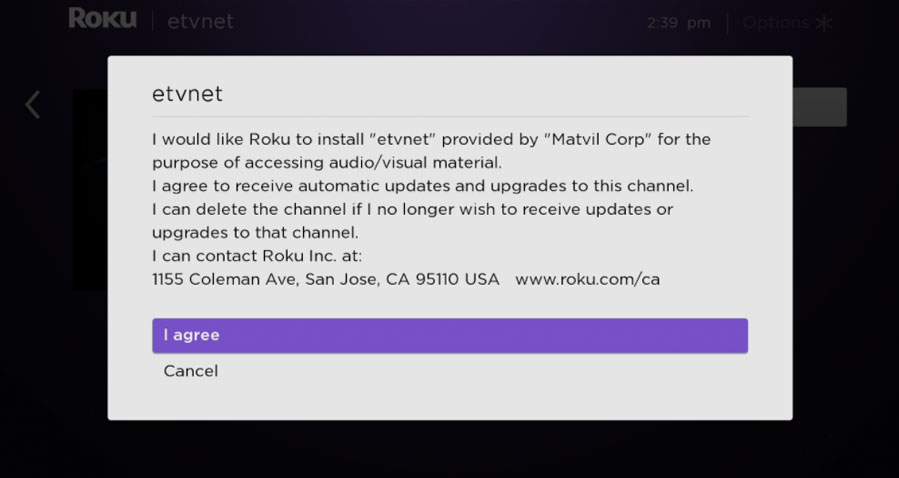Image resolution: width=899 pixels, height=478 pixels.
Task: Open the www.roku.com/ca link
Action: pos(587,279)
